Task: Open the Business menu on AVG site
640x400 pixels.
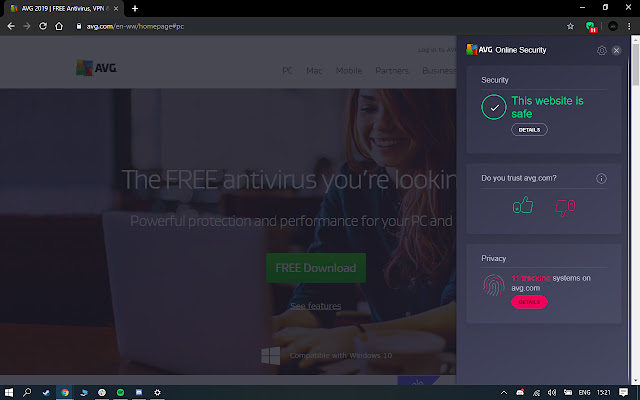Action: click(439, 71)
